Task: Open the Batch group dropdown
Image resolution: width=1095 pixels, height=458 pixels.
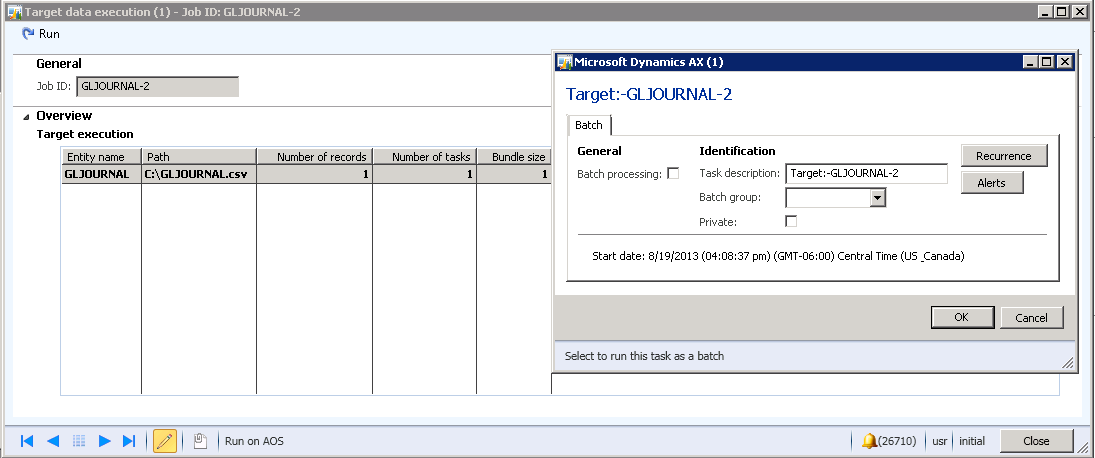Action: coord(877,198)
